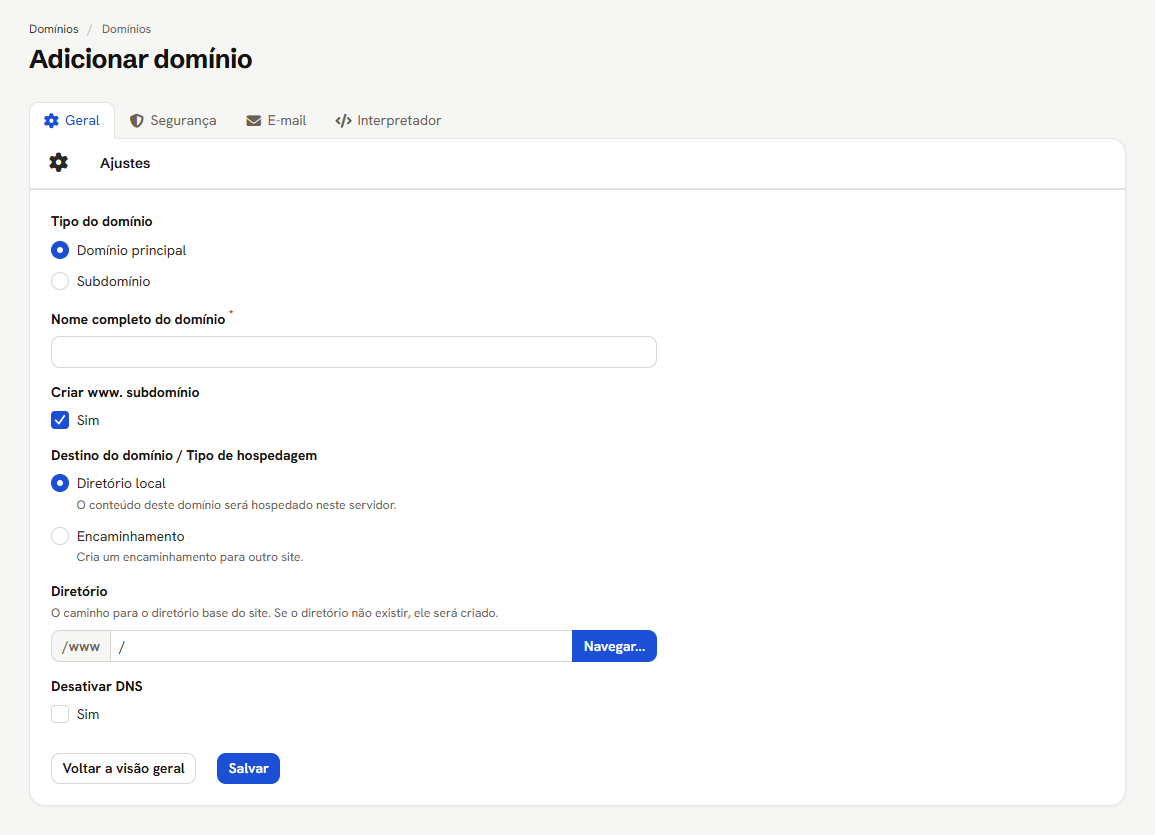Open second Domínios breadcrumb link

coord(126,29)
